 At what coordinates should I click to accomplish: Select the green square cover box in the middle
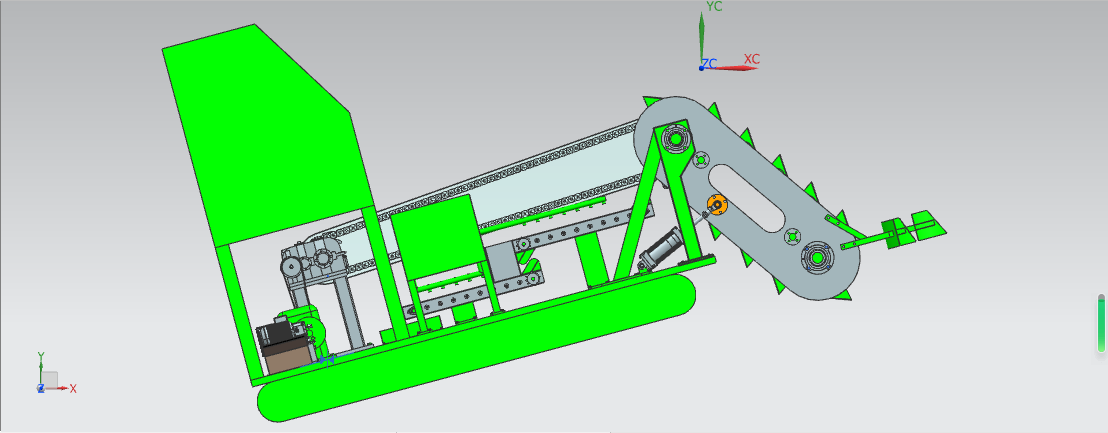pos(437,237)
